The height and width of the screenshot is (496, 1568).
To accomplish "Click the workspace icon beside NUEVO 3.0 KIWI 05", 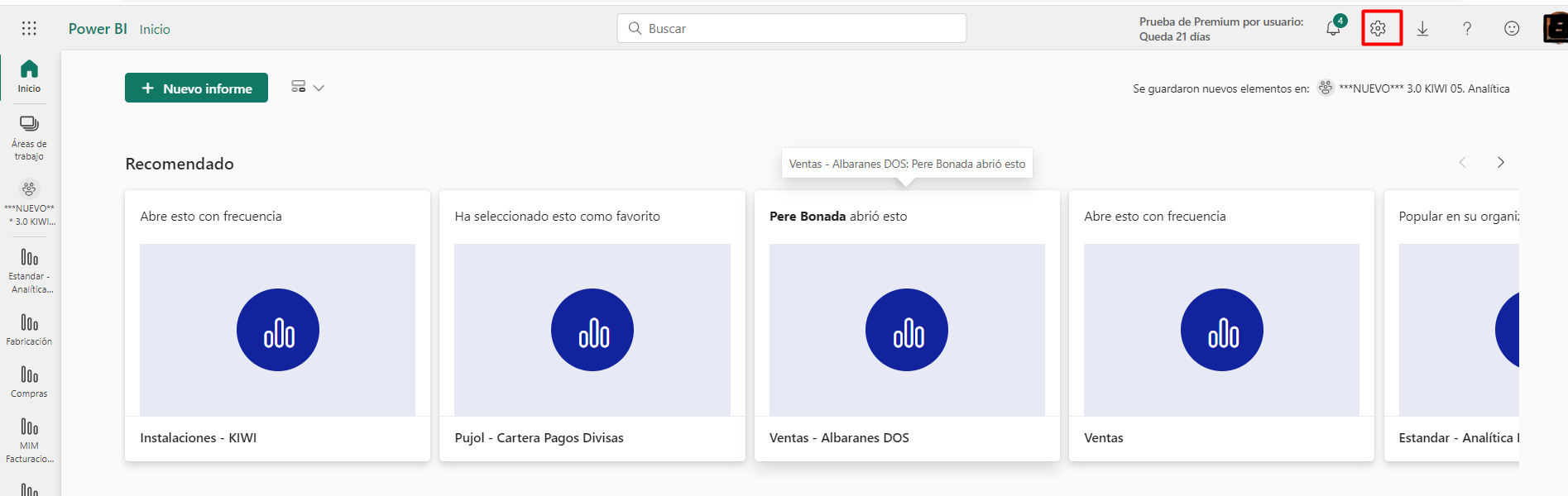I will [x=1326, y=88].
